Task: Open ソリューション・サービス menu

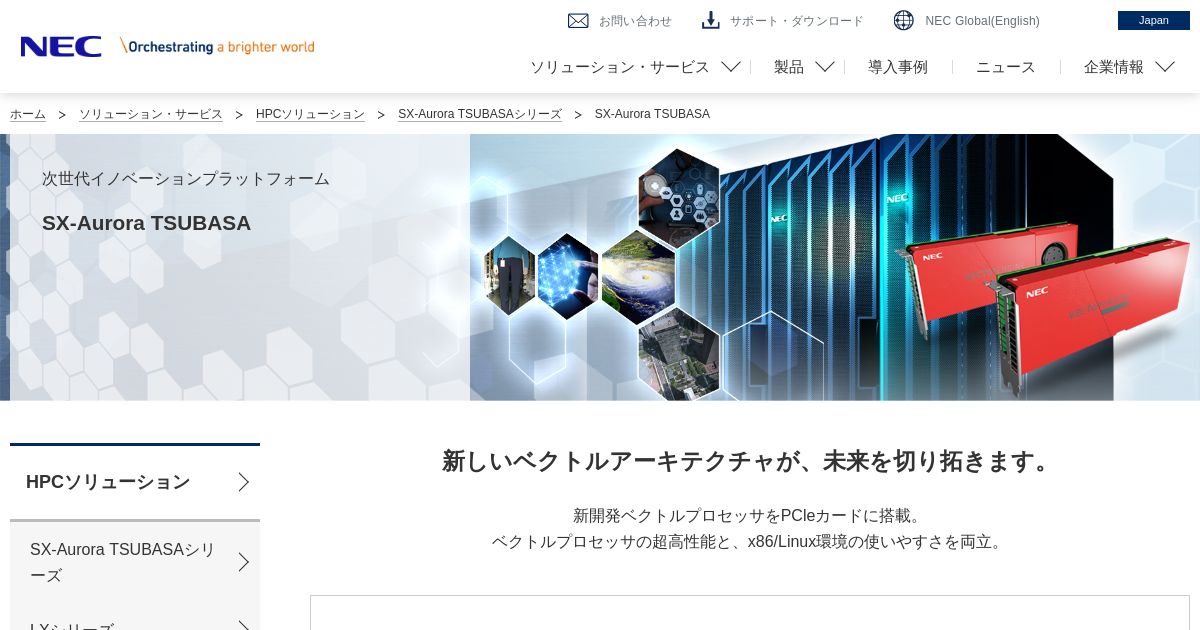Action: (619, 67)
